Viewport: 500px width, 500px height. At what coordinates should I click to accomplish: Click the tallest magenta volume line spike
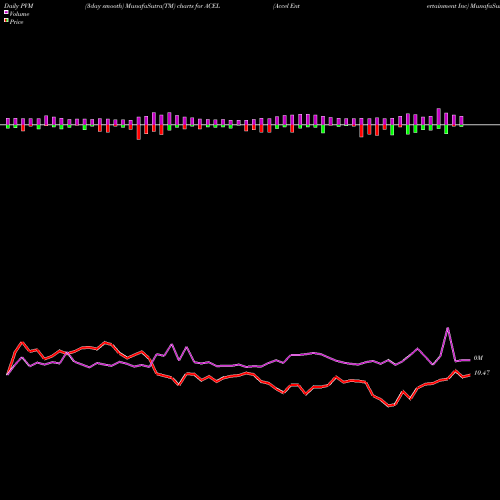tap(448, 328)
